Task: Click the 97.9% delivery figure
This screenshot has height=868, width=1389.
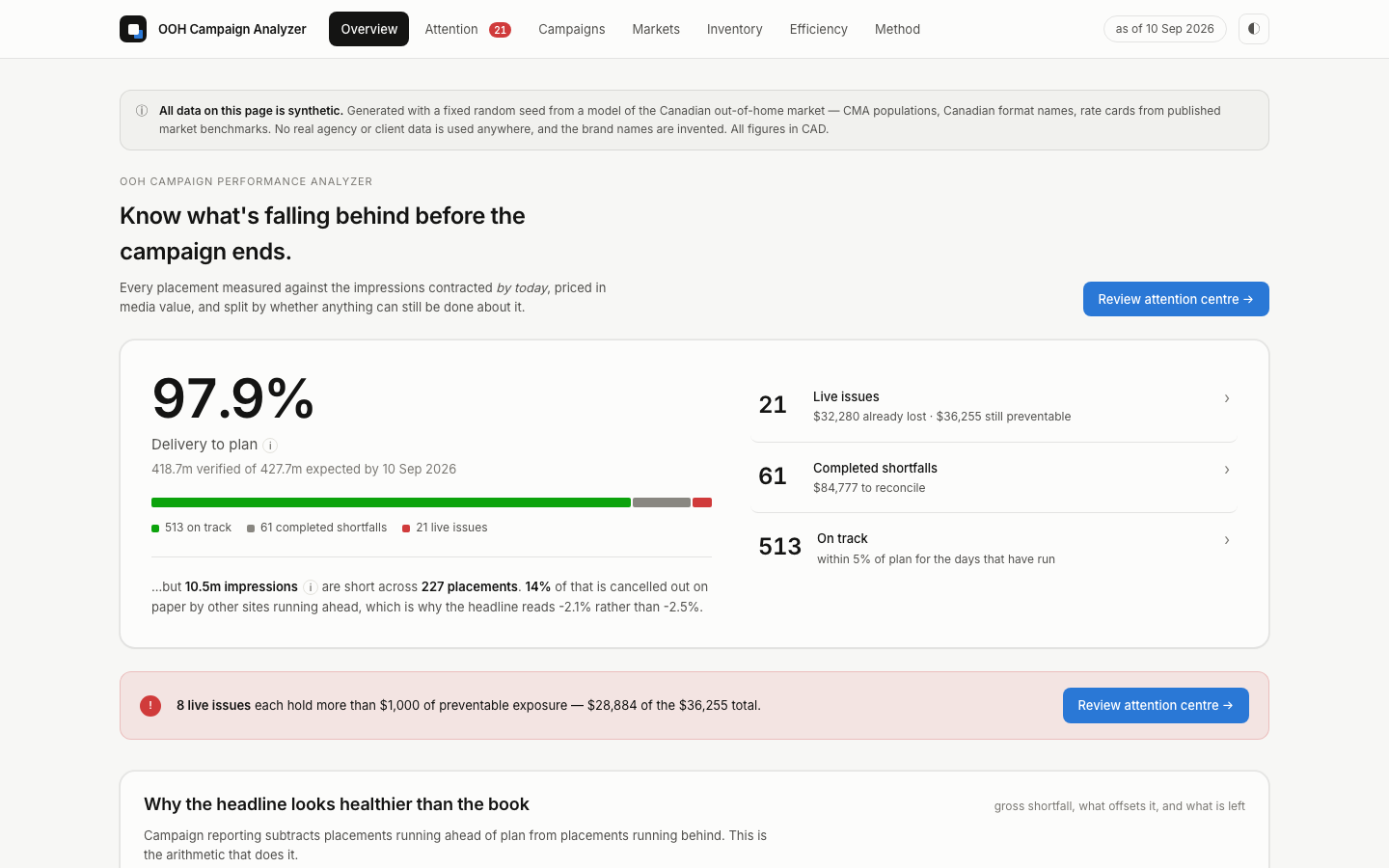Action: 233,398
